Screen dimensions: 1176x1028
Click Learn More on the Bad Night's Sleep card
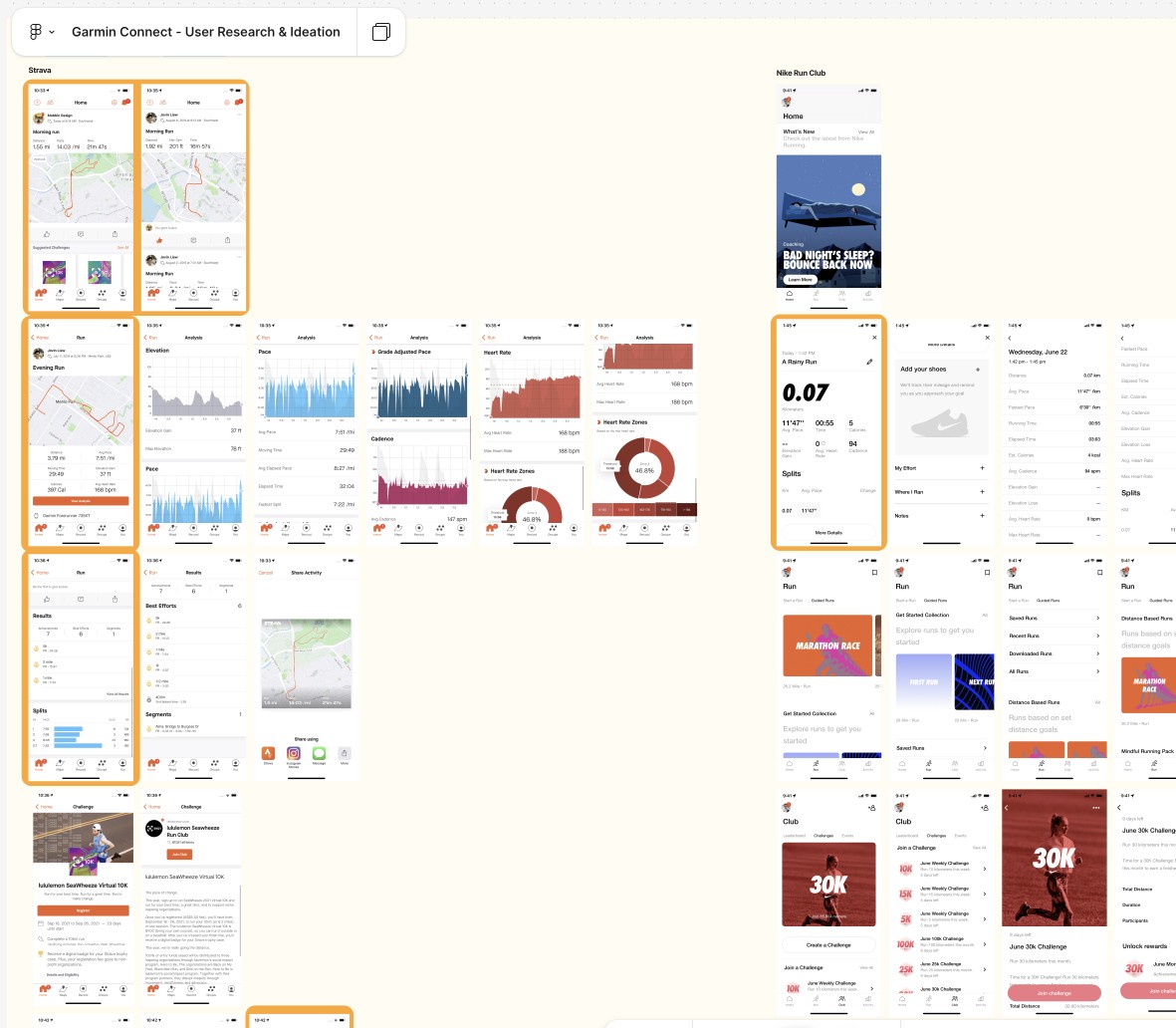pos(801,279)
